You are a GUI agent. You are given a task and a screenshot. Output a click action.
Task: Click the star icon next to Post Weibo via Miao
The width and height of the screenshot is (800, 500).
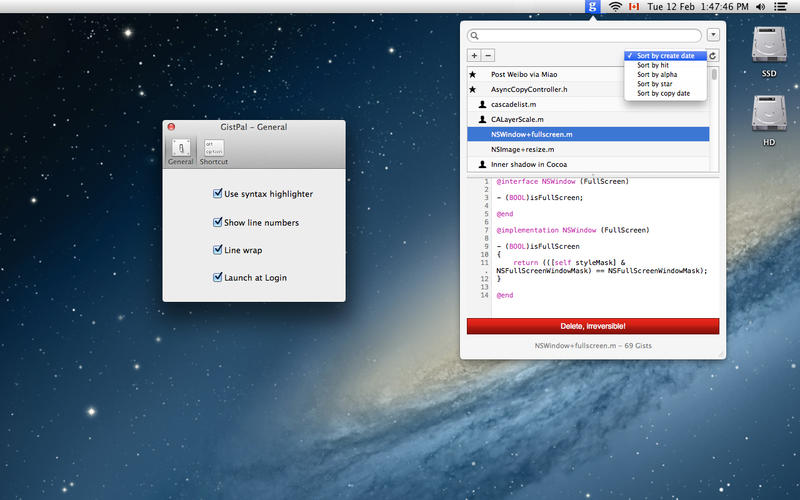(x=473, y=74)
